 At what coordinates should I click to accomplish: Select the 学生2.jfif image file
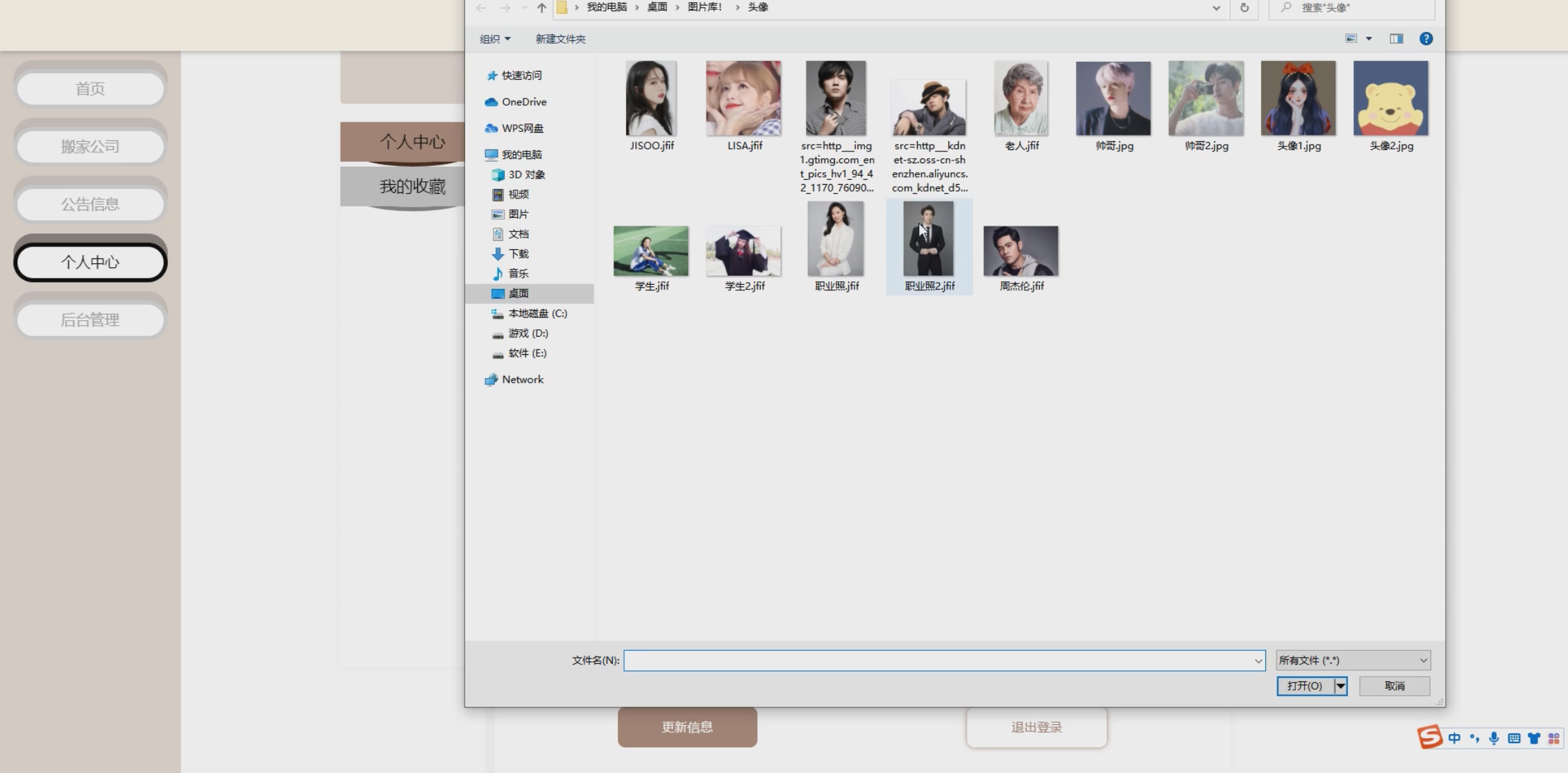pyautogui.click(x=743, y=258)
